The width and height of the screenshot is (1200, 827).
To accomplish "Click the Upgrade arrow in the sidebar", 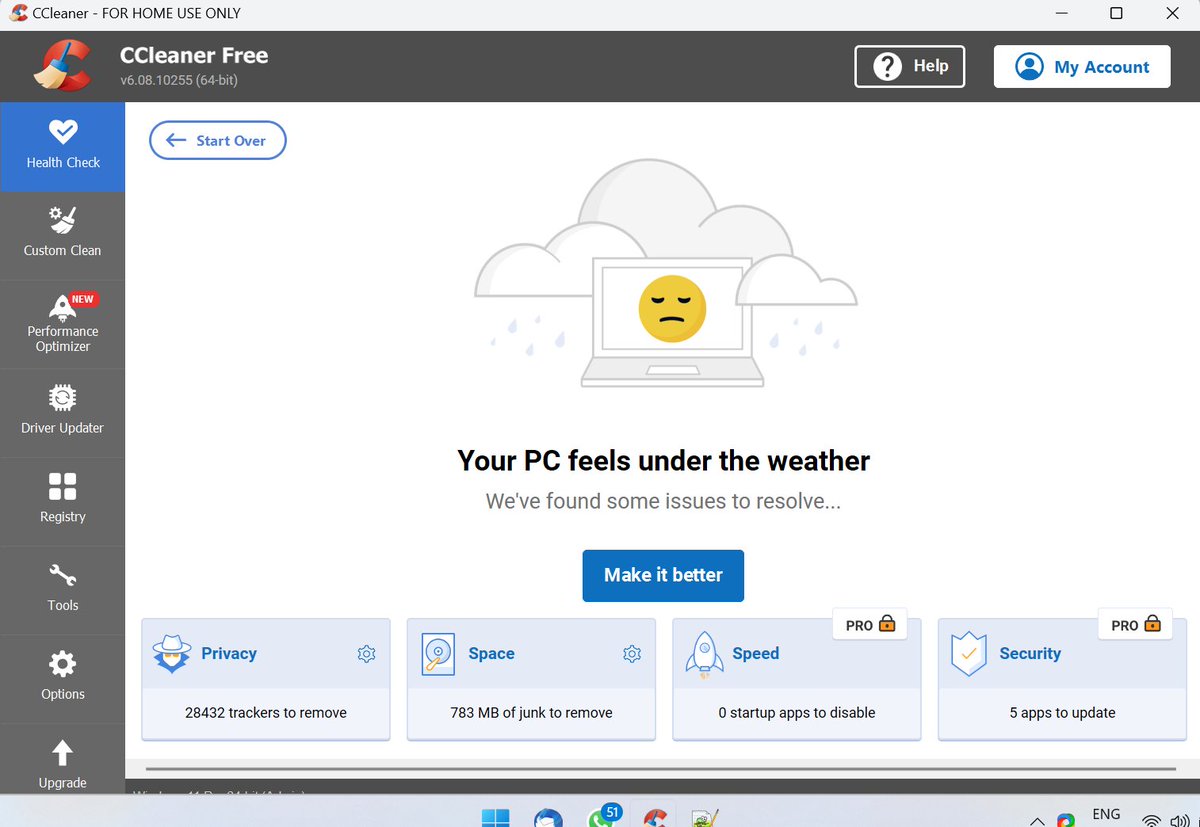I will click(x=62, y=753).
